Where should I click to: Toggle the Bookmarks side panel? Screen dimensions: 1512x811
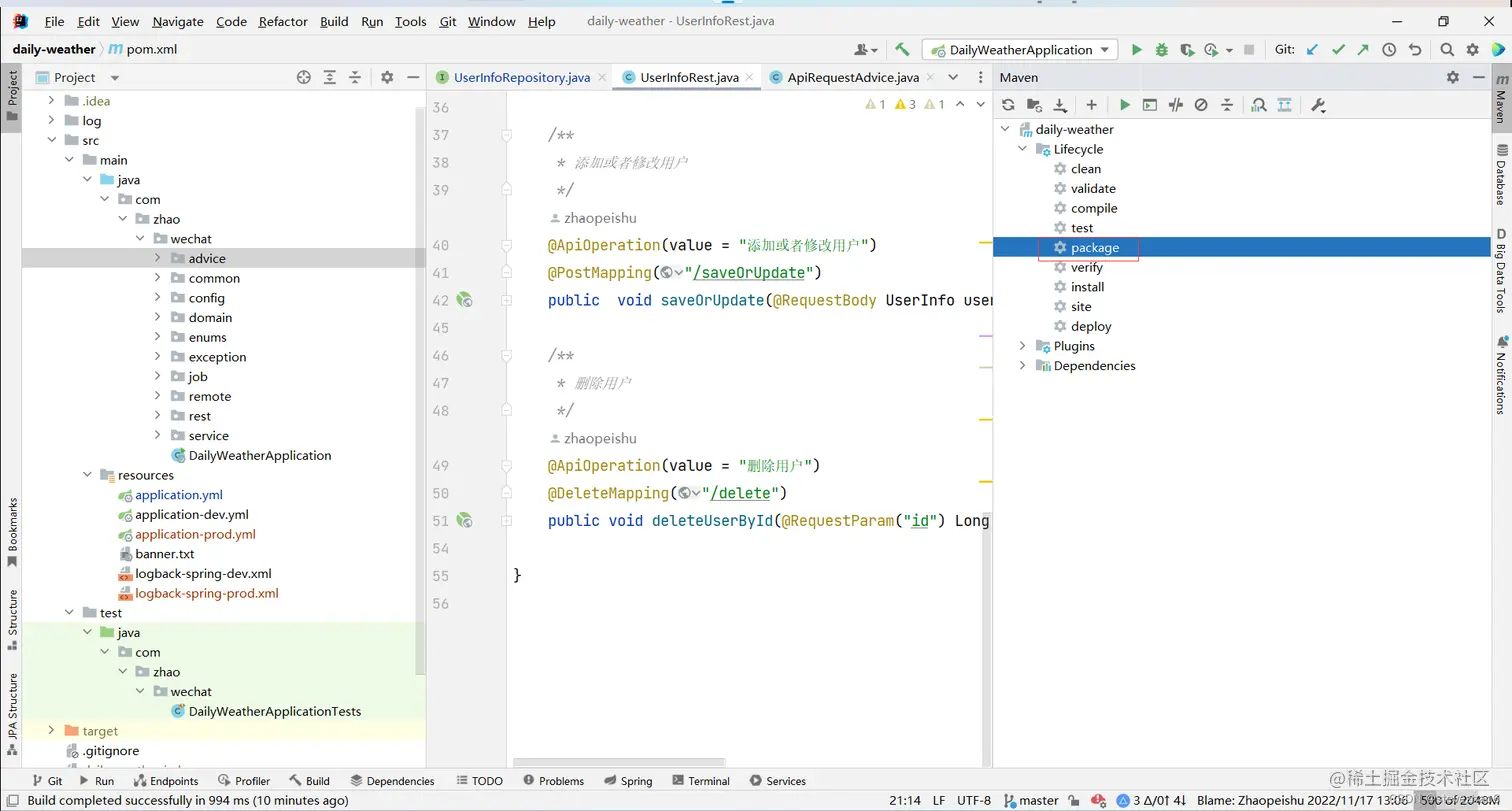point(12,532)
